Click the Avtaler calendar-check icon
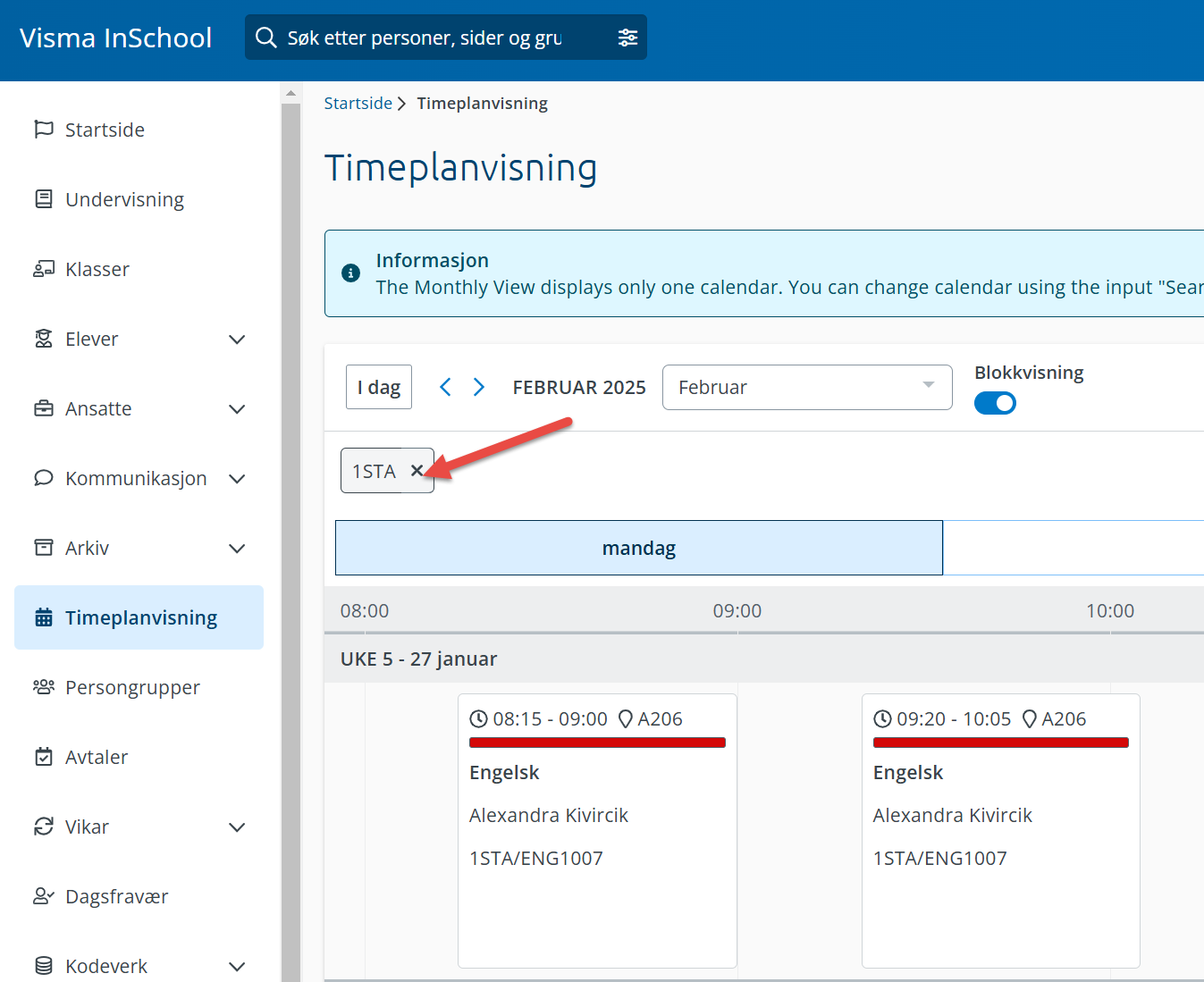1204x982 pixels. 43,757
